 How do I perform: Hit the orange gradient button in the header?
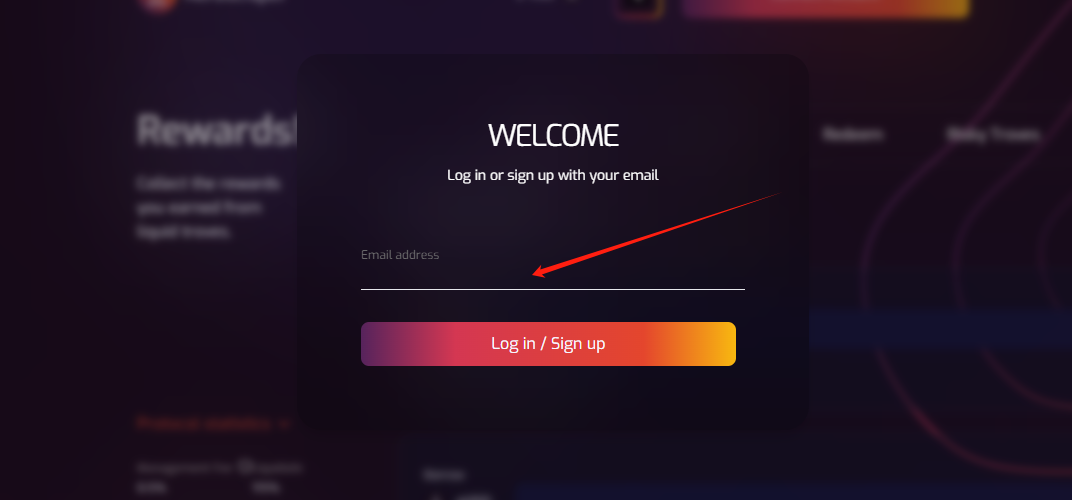825,7
